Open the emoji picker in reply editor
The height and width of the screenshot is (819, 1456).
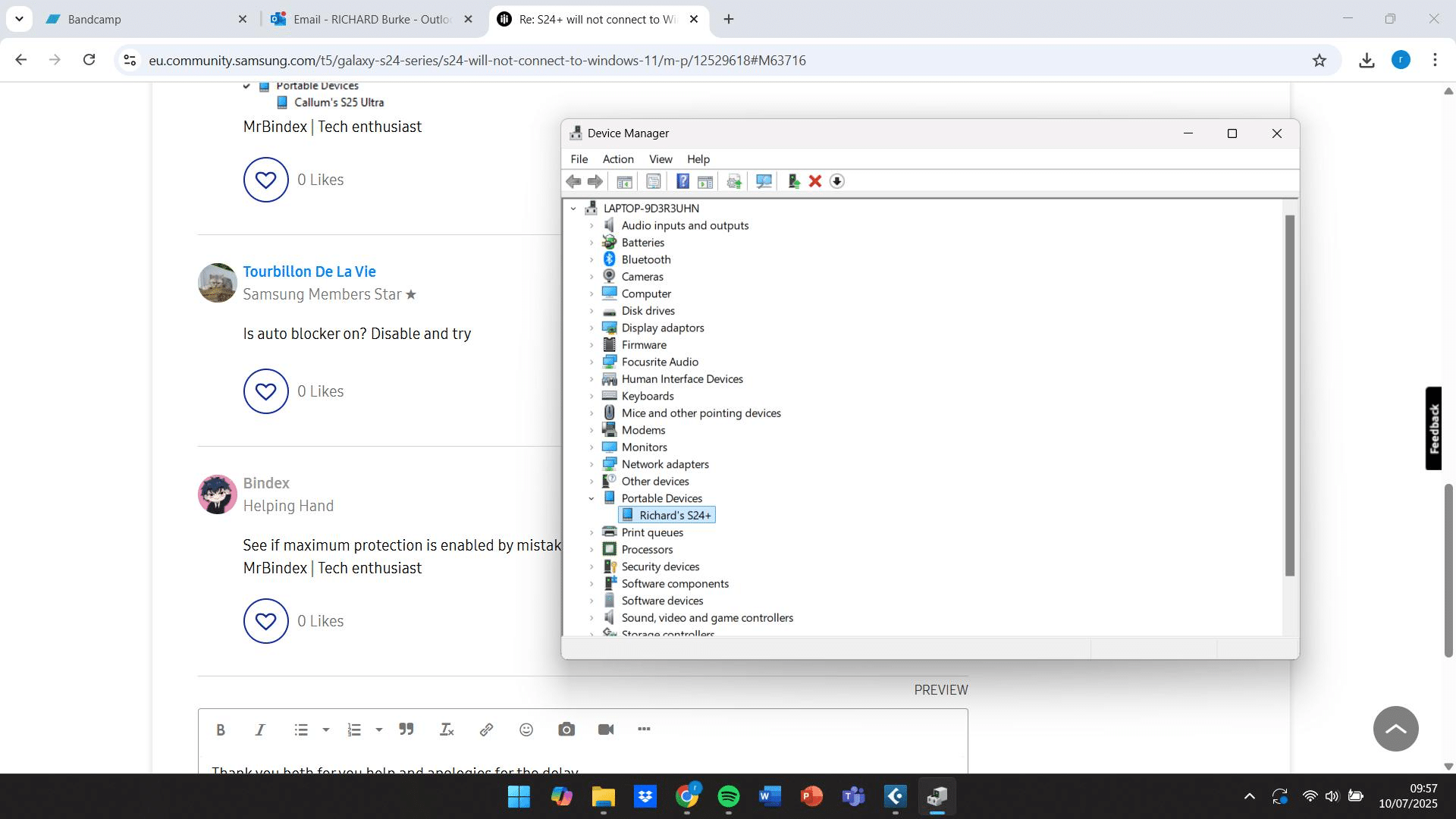[526, 730]
